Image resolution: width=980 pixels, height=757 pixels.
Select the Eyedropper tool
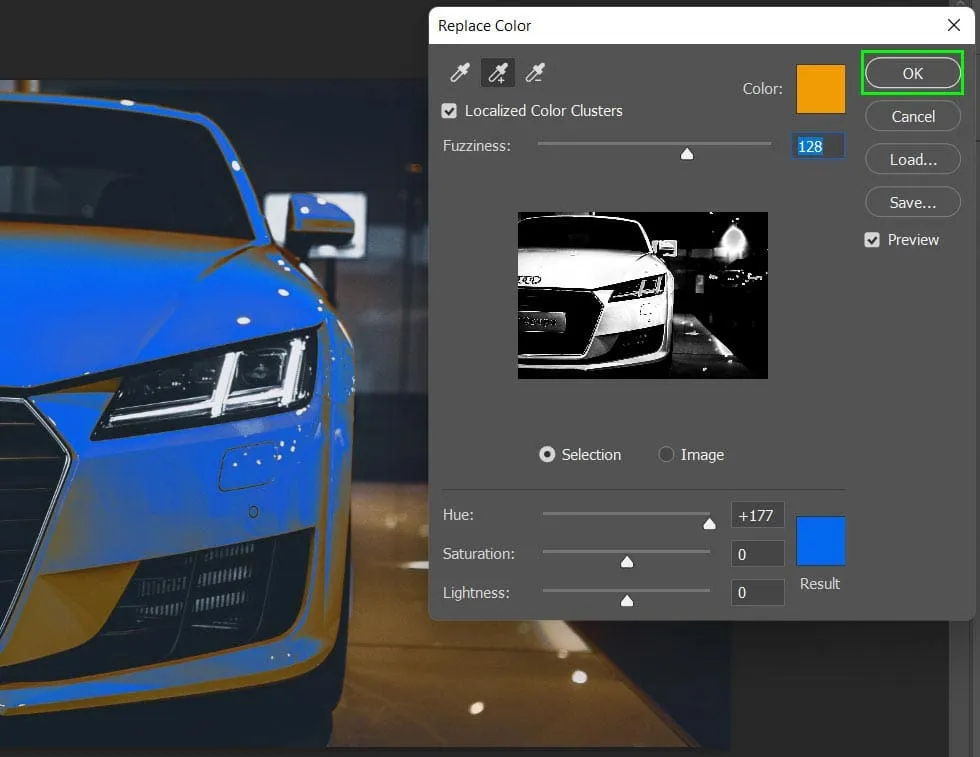[x=460, y=73]
